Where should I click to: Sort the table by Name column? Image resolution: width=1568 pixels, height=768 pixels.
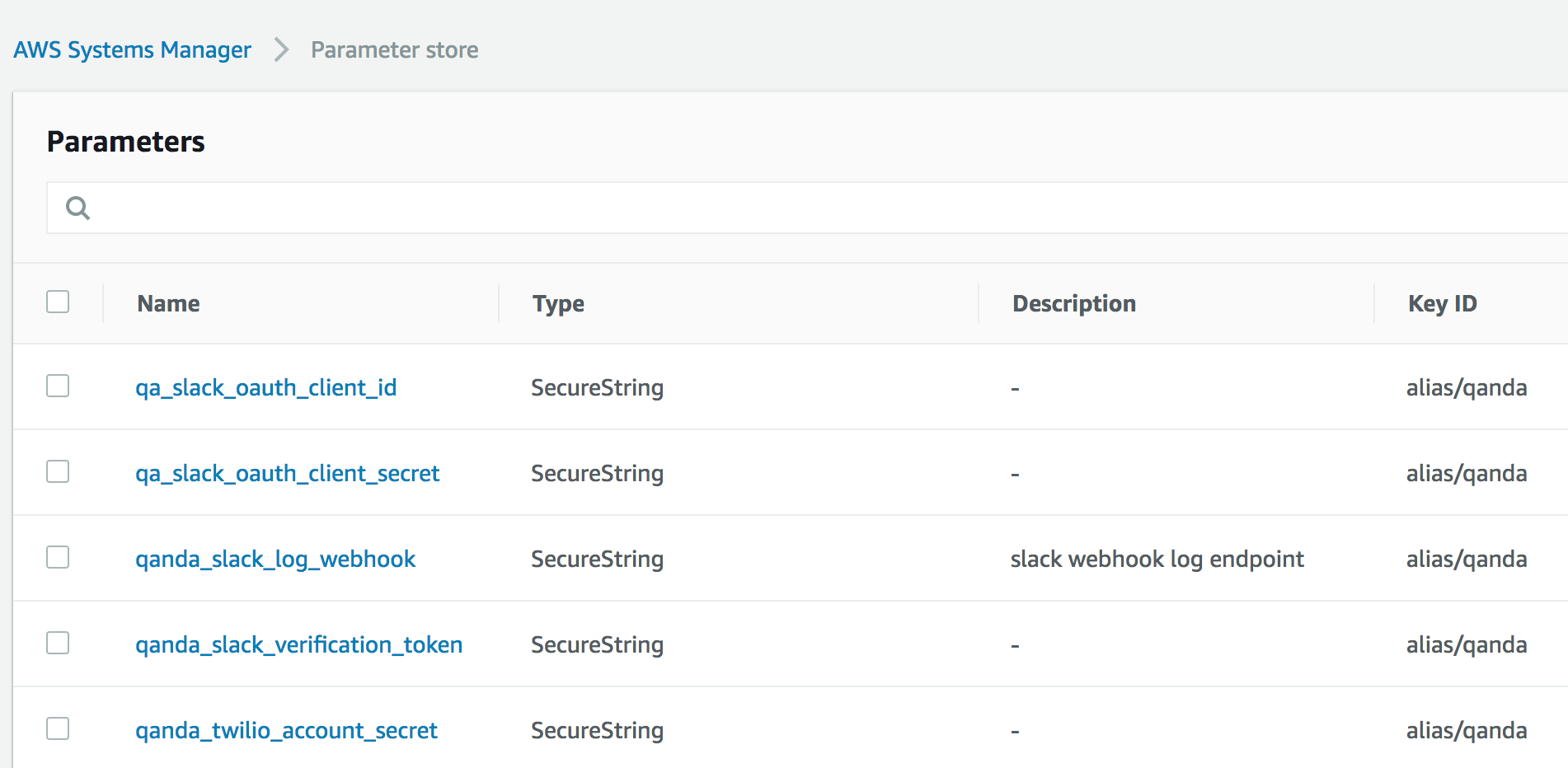click(168, 303)
